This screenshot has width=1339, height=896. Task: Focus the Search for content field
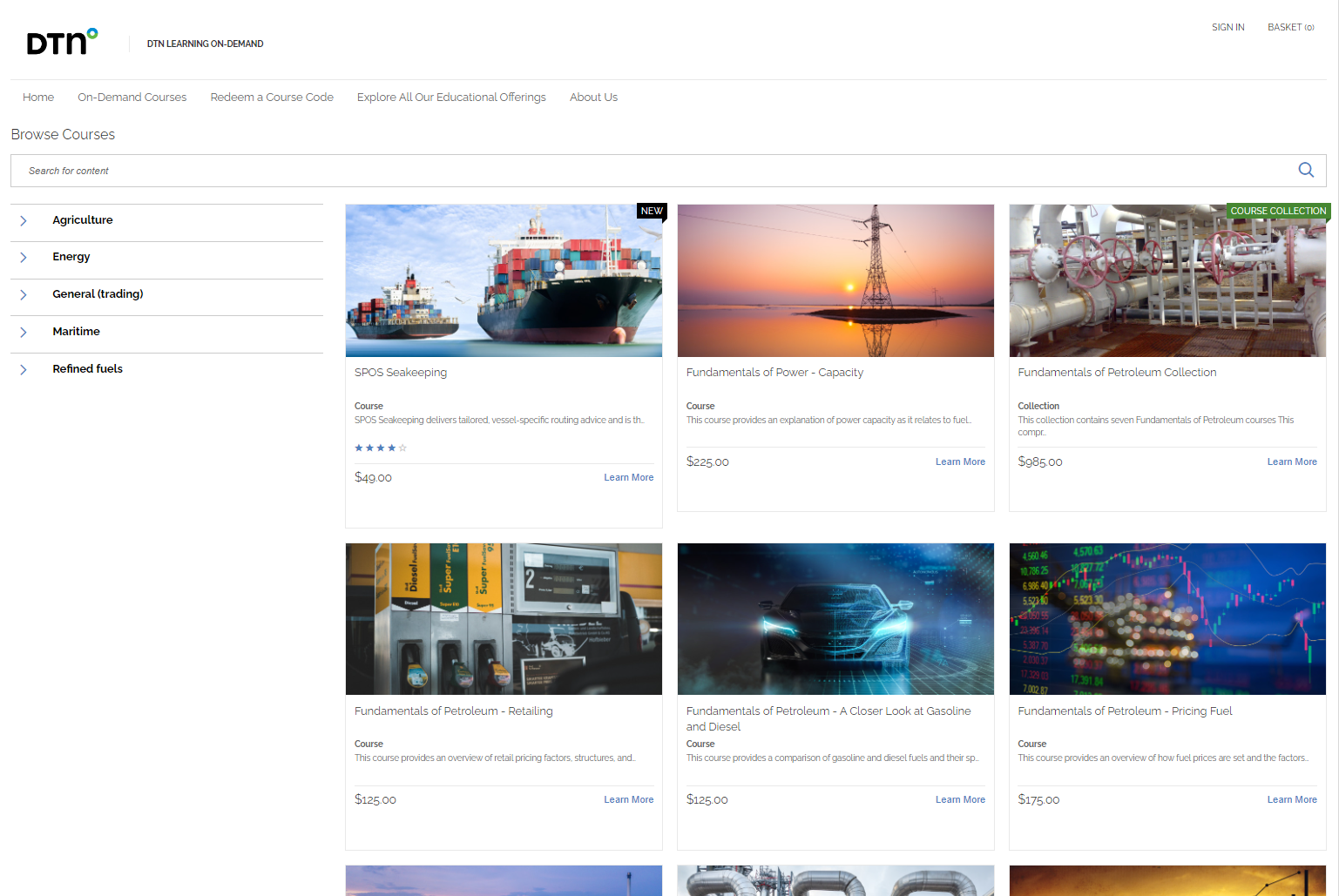[668, 171]
